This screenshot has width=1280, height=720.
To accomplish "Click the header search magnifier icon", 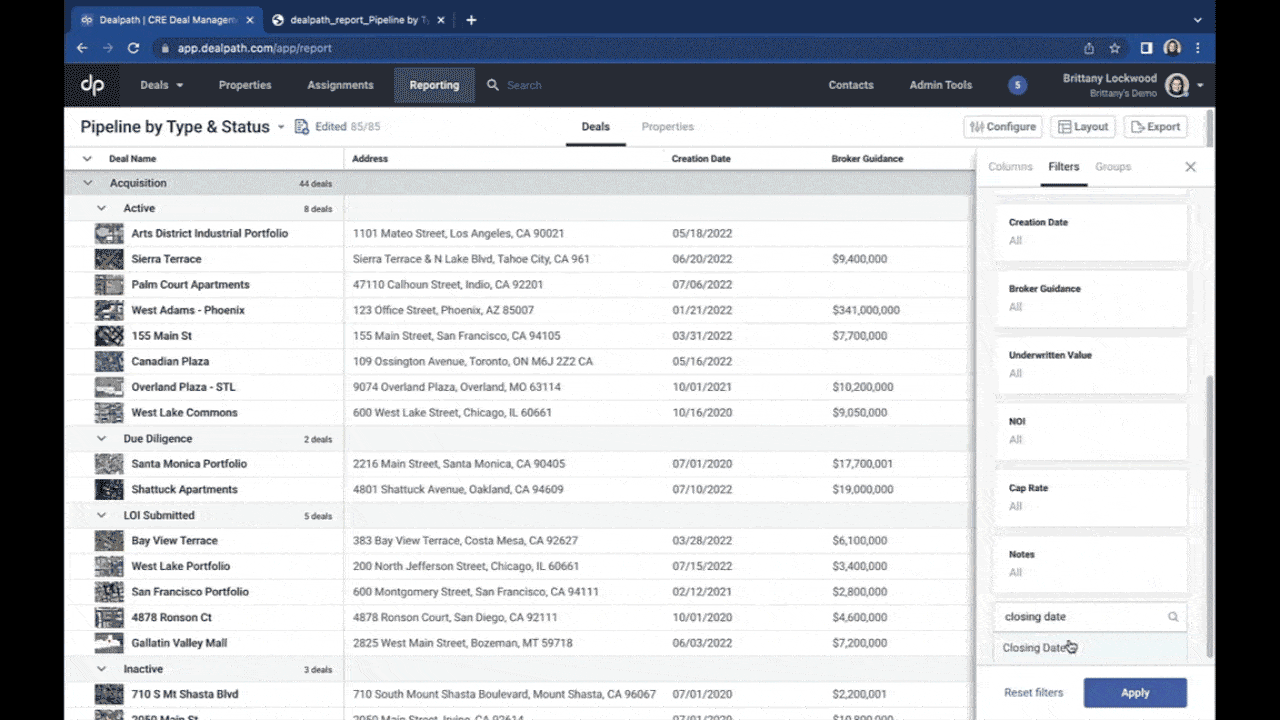I will 493,85.
